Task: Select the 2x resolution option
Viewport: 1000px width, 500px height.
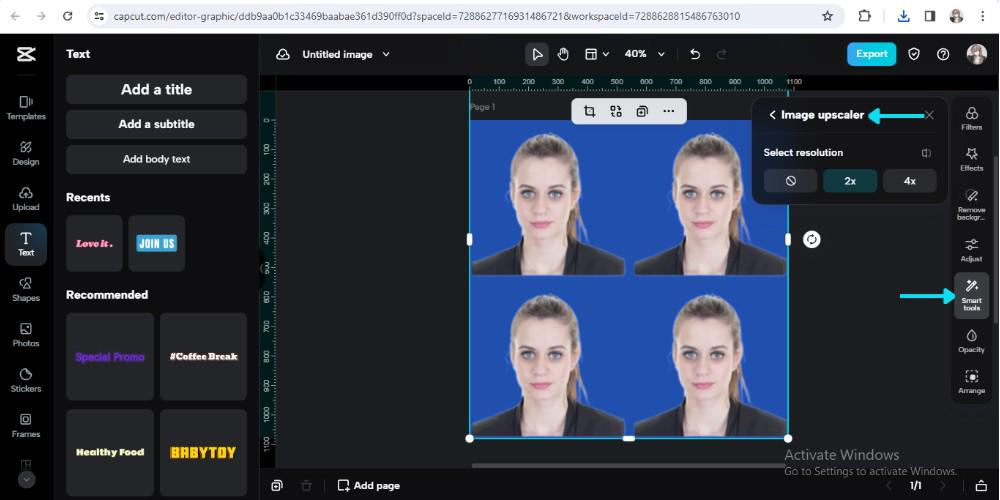Action: click(850, 181)
